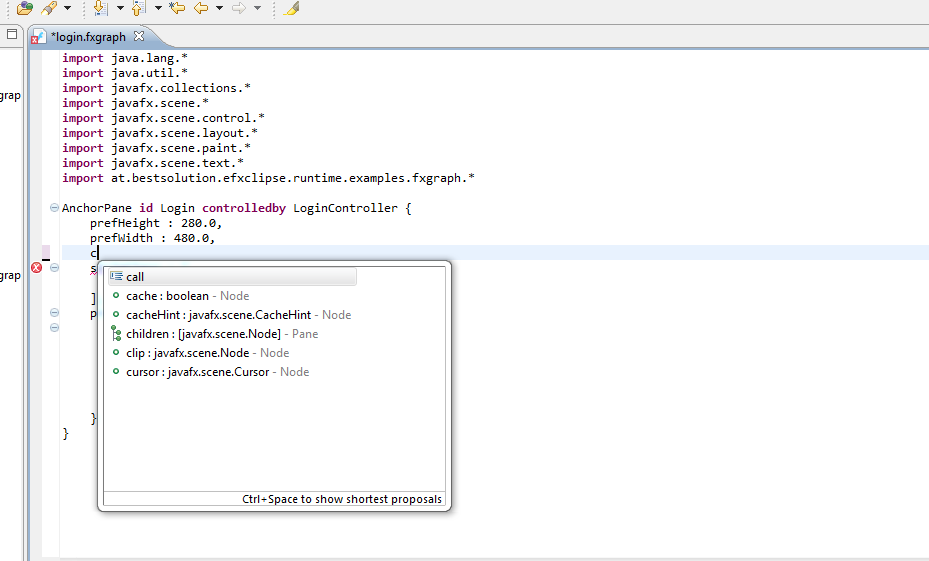
Task: Click the file icon on login.fxgraph tab
Action: point(38,37)
